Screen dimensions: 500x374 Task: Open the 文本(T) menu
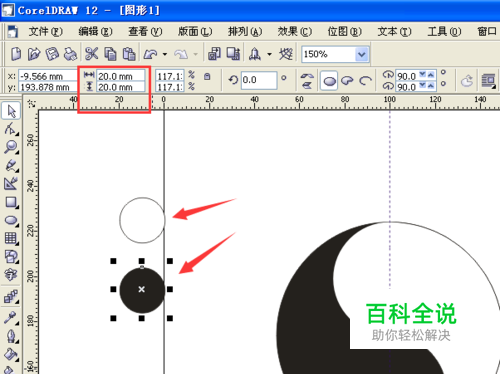pyautogui.click(x=394, y=32)
